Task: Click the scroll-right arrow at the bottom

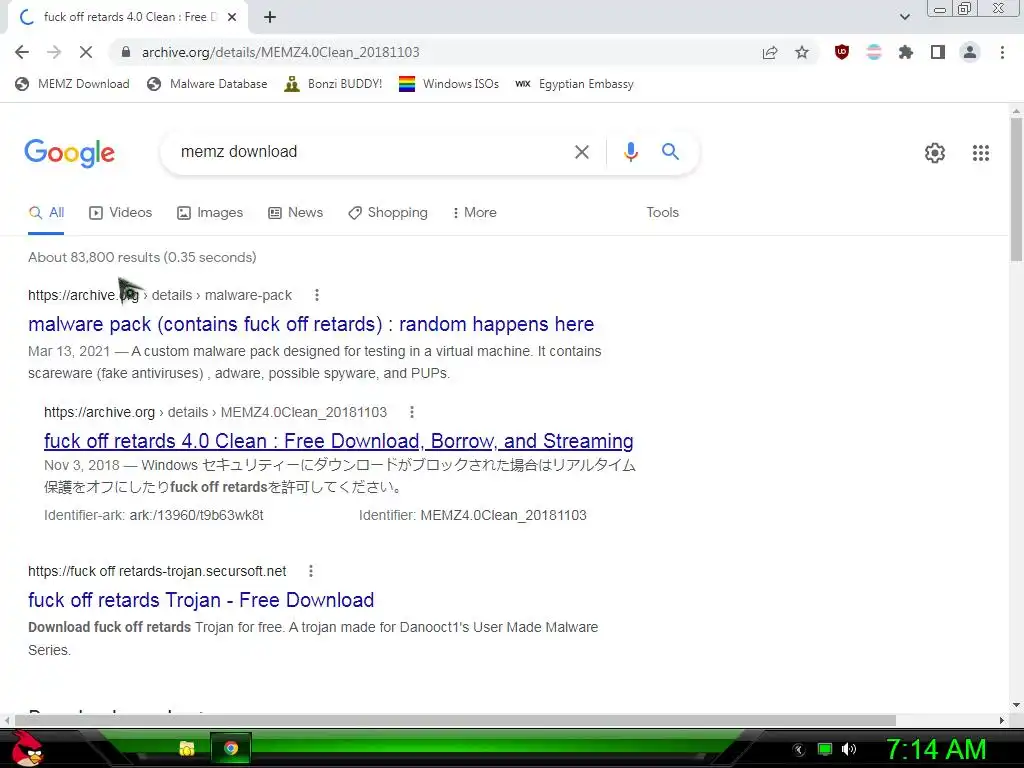Action: point(1002,720)
